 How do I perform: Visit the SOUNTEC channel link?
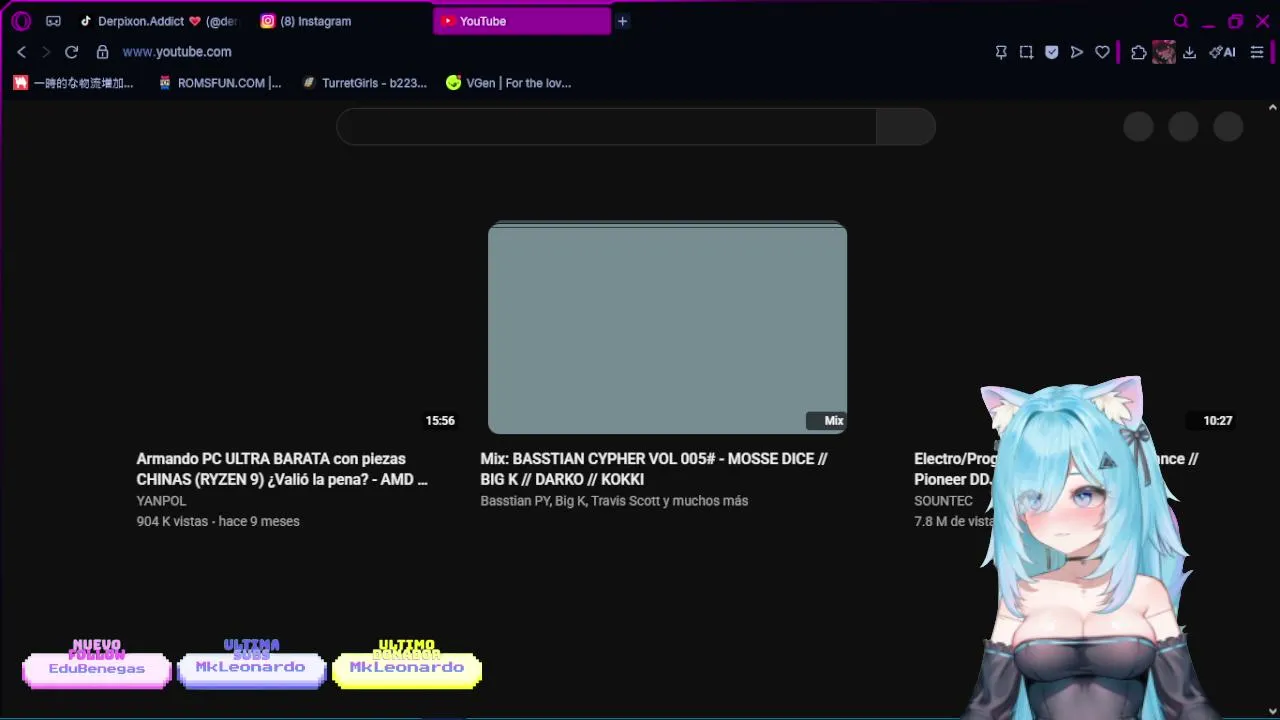coord(943,501)
